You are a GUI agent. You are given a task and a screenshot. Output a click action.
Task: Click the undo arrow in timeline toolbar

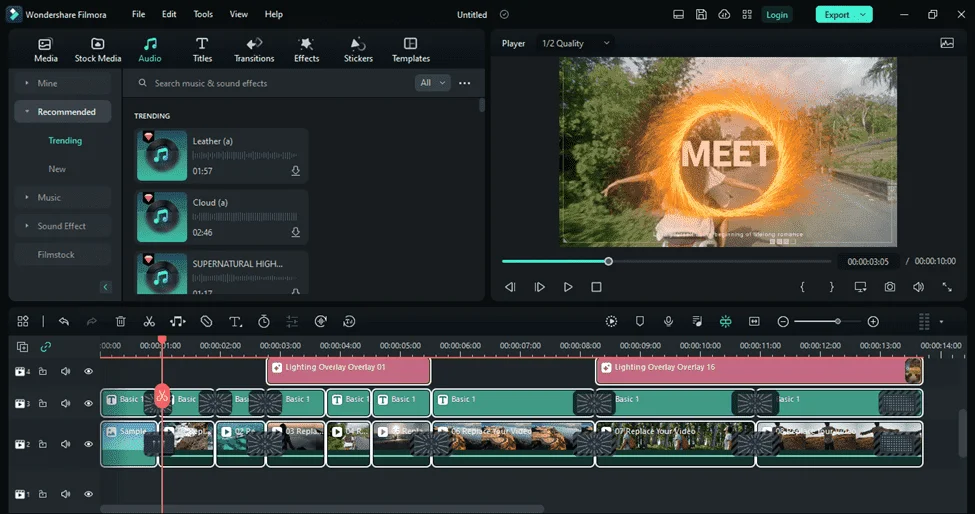[63, 321]
